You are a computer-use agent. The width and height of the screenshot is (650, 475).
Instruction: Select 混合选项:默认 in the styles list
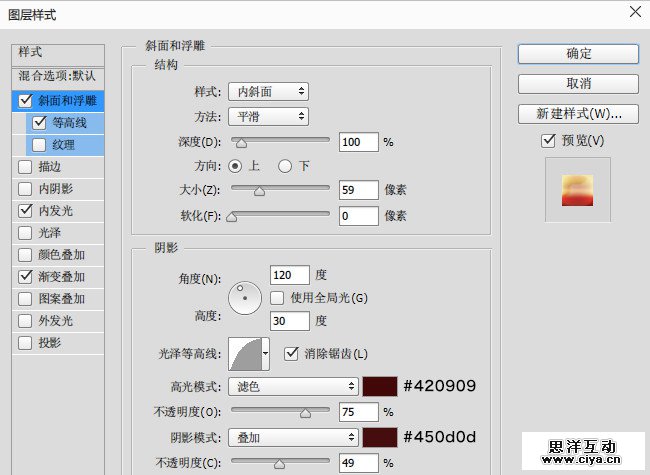pyautogui.click(x=57, y=76)
